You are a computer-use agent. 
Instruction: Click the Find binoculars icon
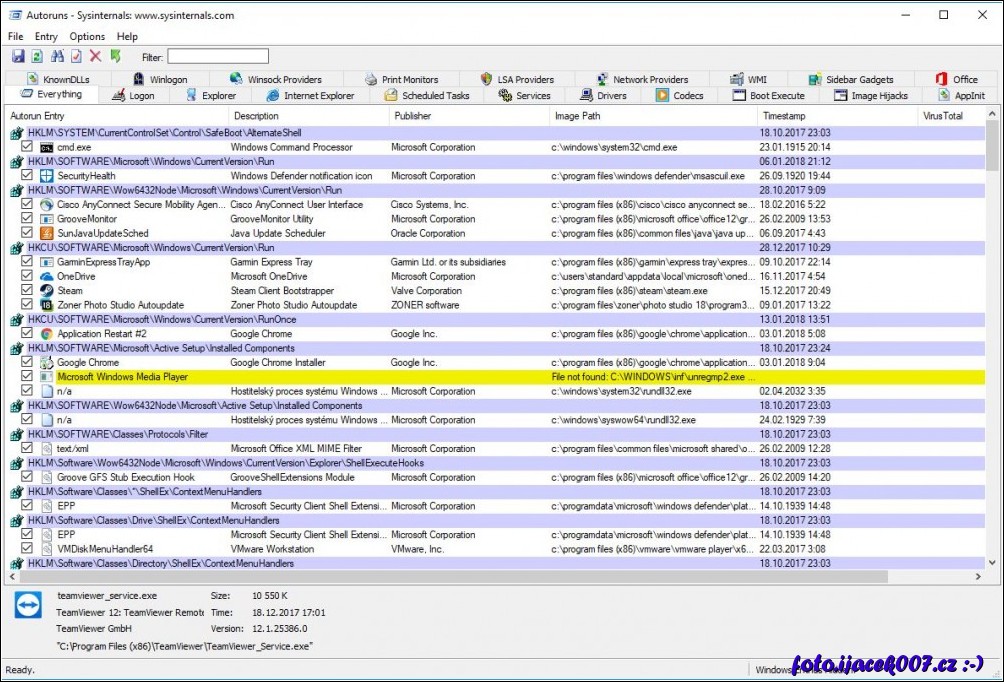coord(58,57)
